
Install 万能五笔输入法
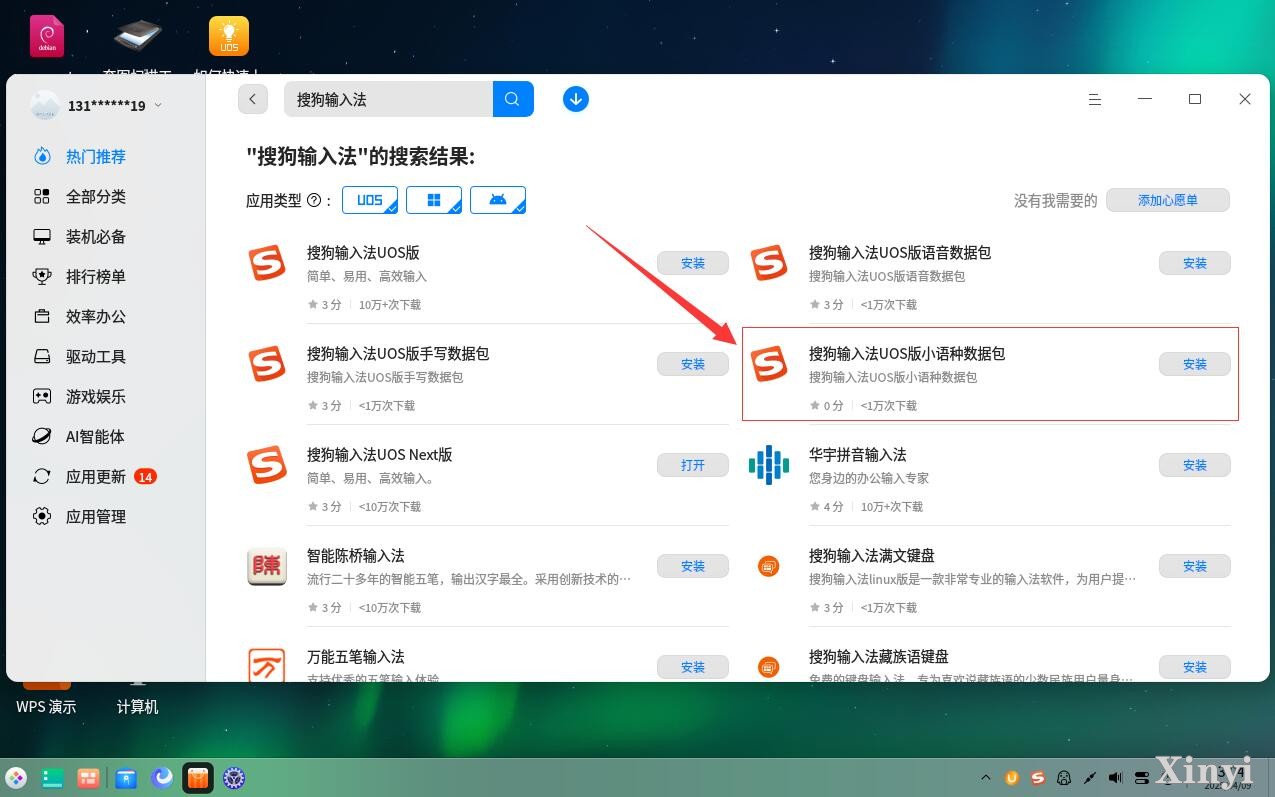tap(693, 667)
